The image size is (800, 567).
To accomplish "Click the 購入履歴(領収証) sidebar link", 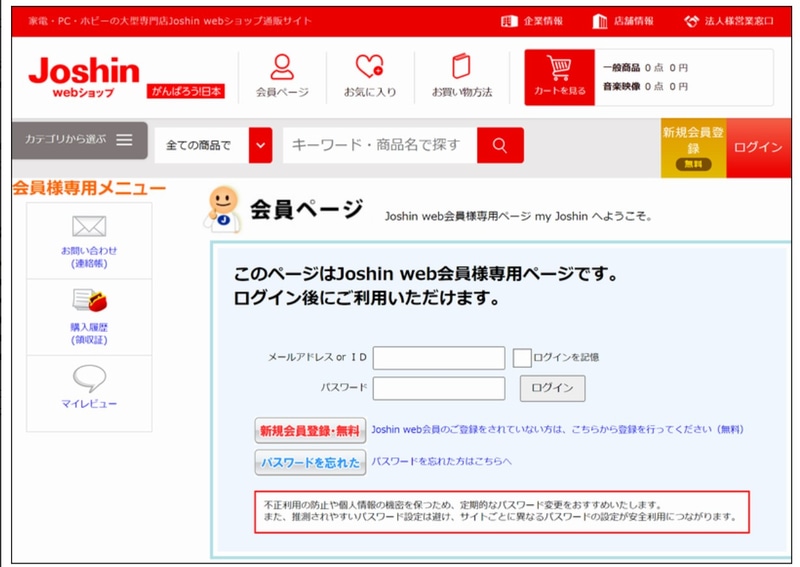I will tap(89, 333).
